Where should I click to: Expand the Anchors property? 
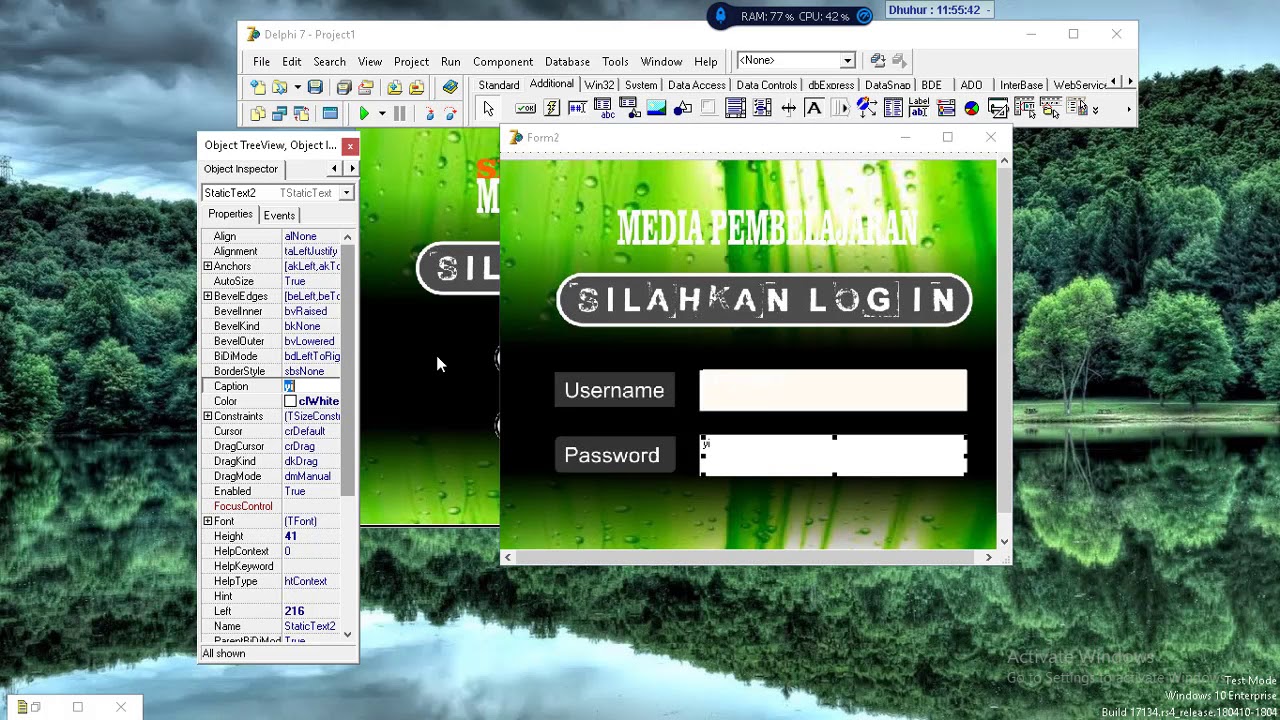point(208,266)
